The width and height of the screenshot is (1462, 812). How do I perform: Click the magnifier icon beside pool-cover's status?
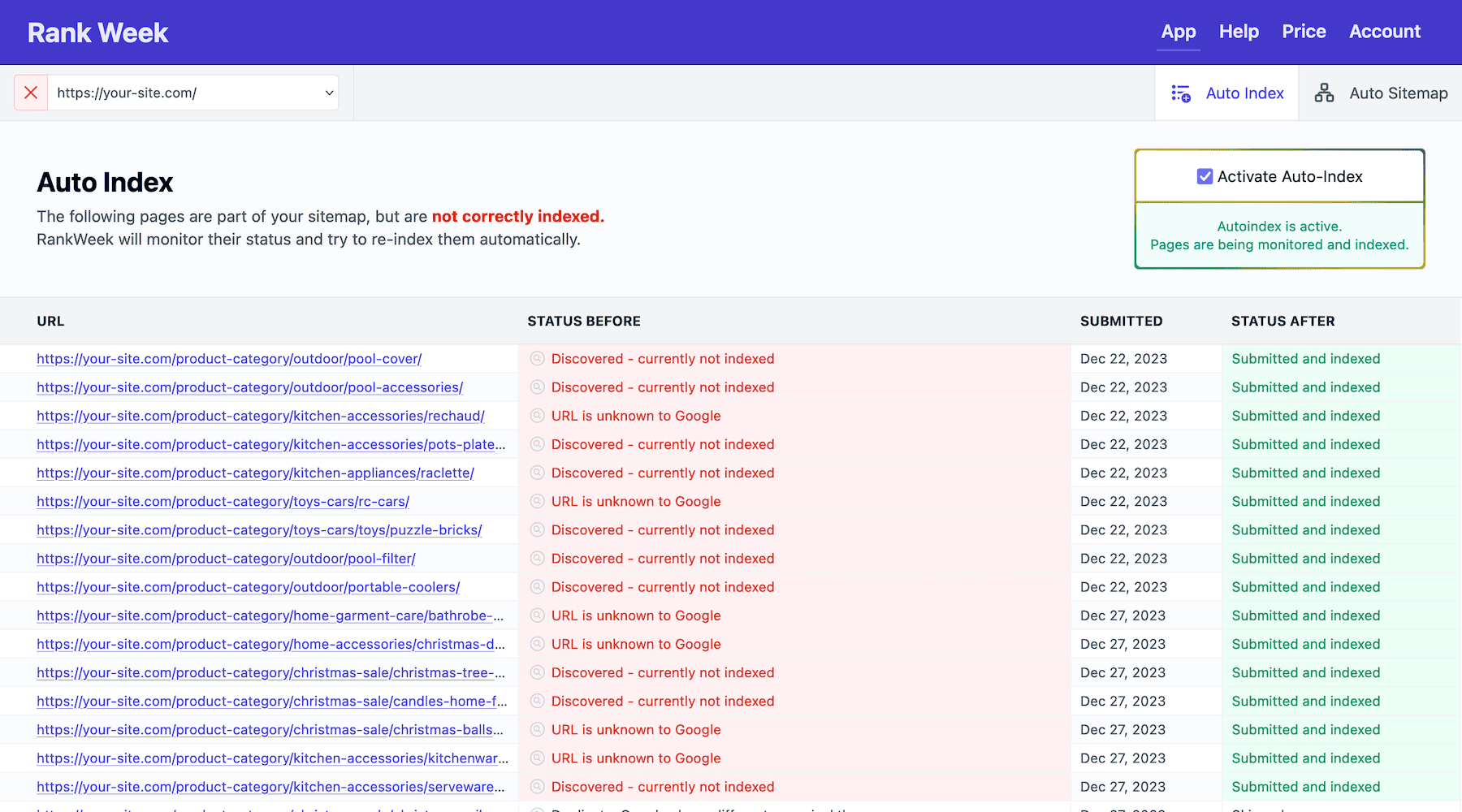(537, 358)
